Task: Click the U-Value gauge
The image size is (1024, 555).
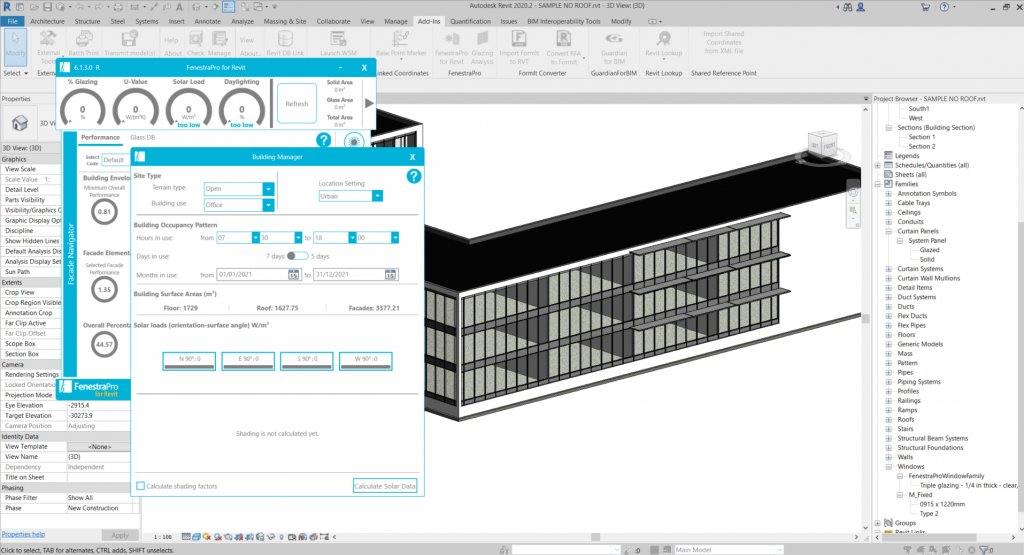Action: tap(135, 106)
